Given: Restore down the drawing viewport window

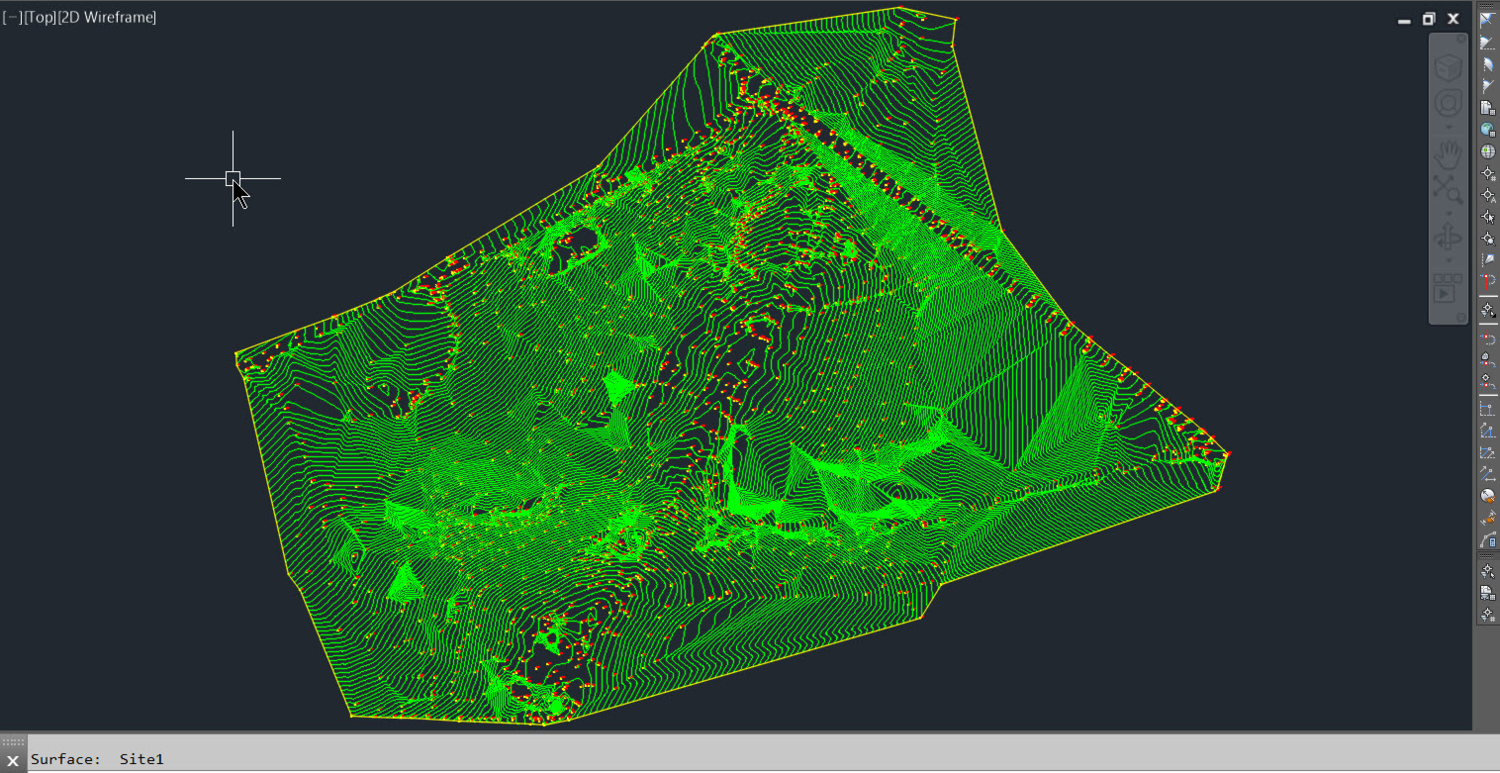Looking at the screenshot, I should point(1429,19).
